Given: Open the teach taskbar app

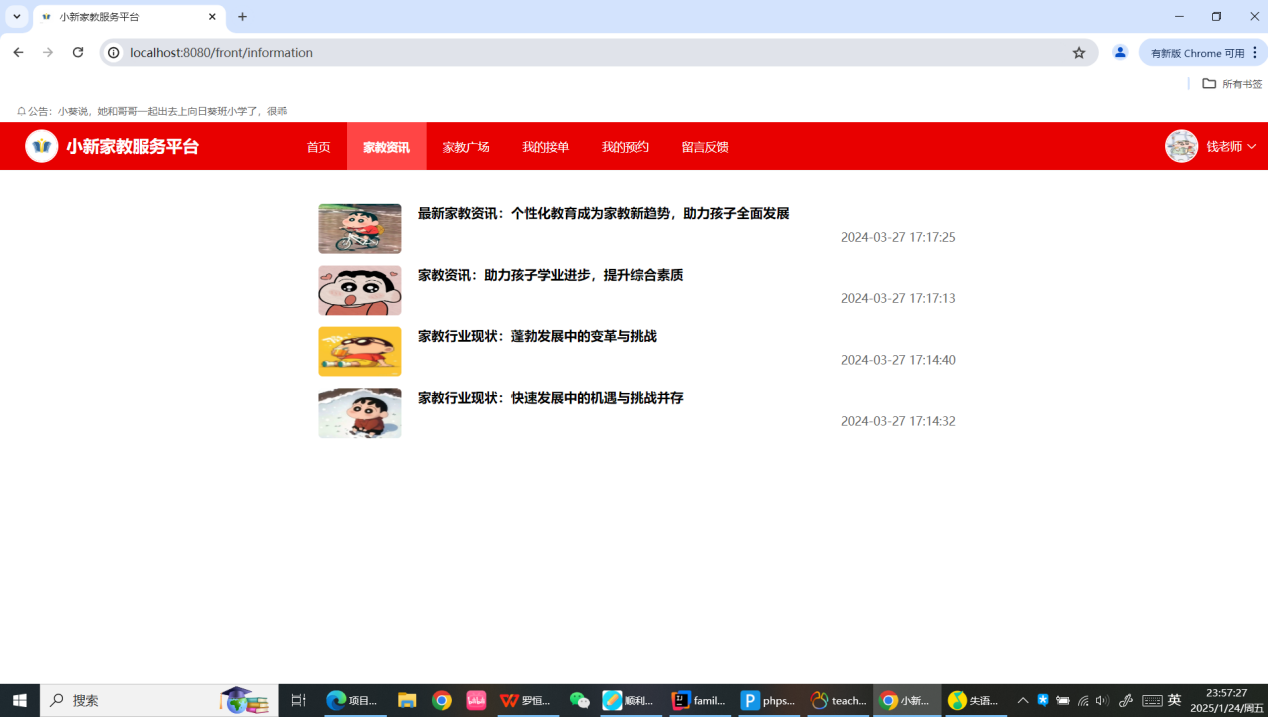Looking at the screenshot, I should (838, 700).
